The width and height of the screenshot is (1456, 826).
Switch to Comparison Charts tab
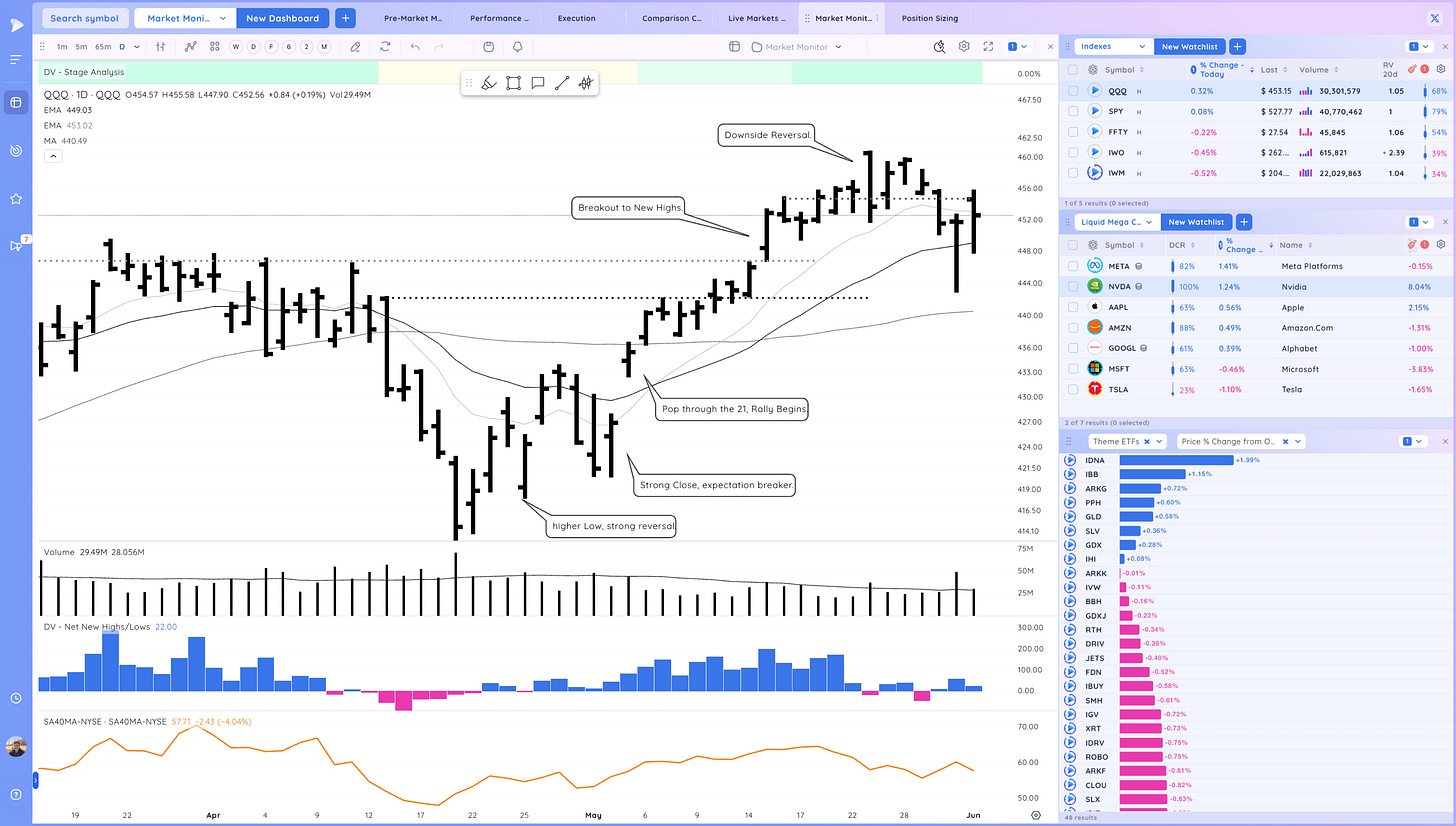[672, 18]
